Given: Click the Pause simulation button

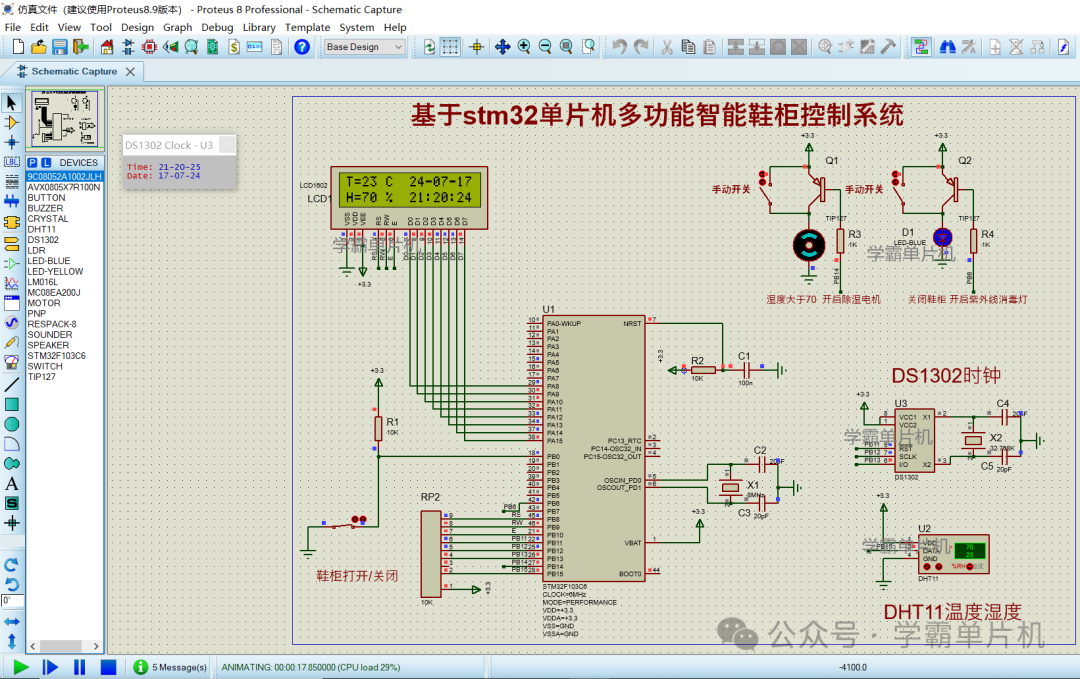Looking at the screenshot, I should [79, 667].
